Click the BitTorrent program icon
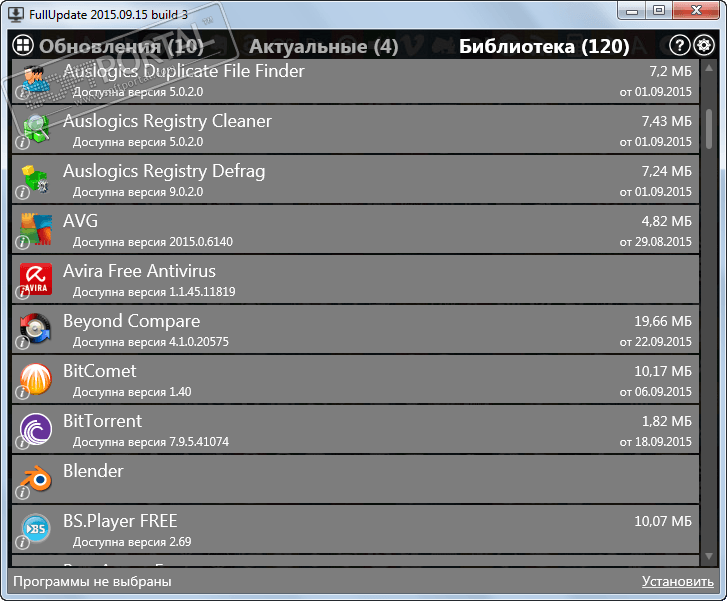This screenshot has height=601, width=727. click(36, 429)
